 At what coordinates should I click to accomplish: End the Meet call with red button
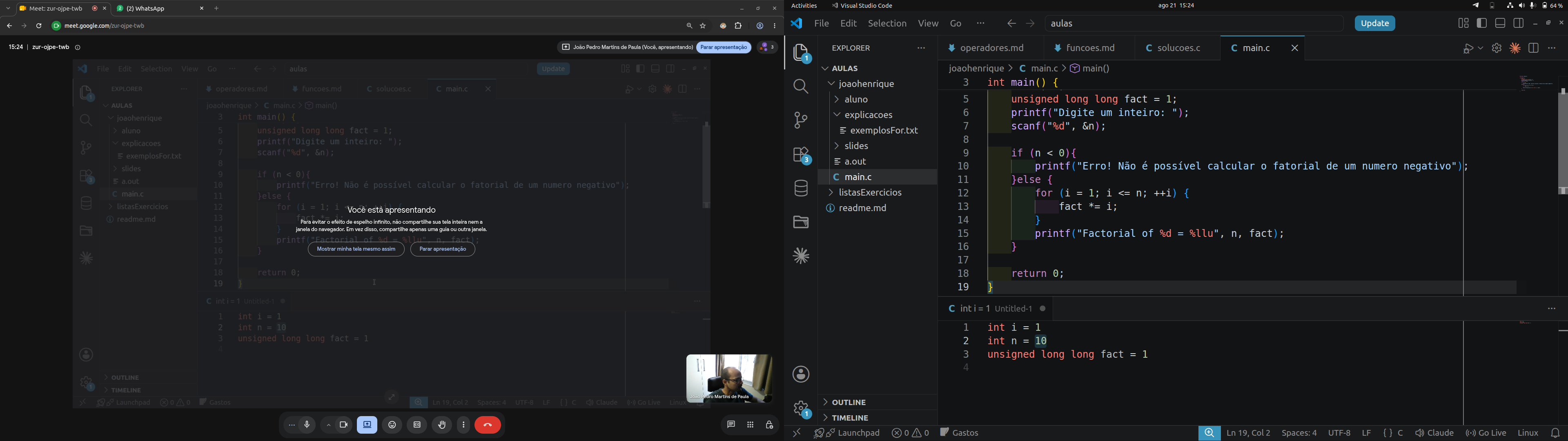tap(488, 425)
